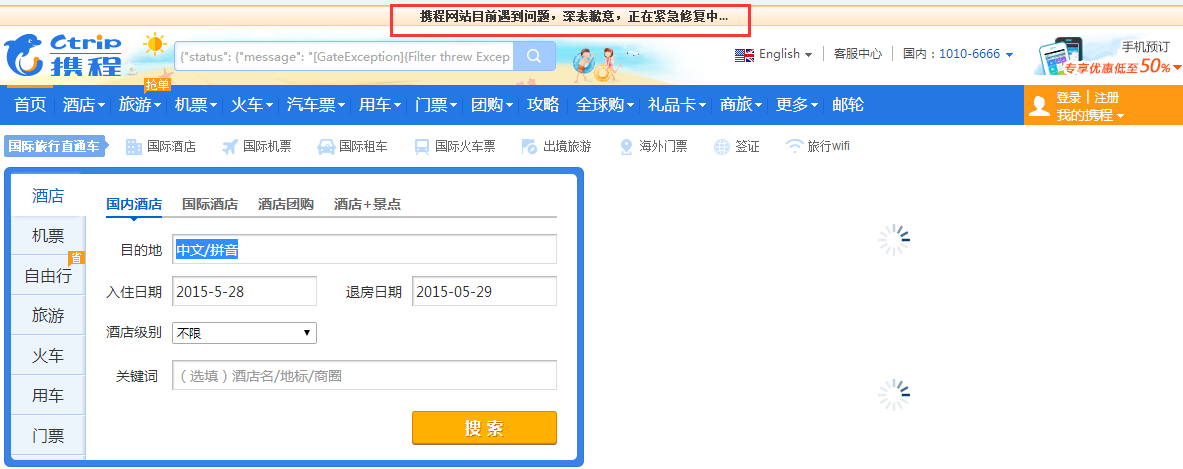Click the 国际火车票 train icon
1183x469 pixels.
tap(422, 146)
